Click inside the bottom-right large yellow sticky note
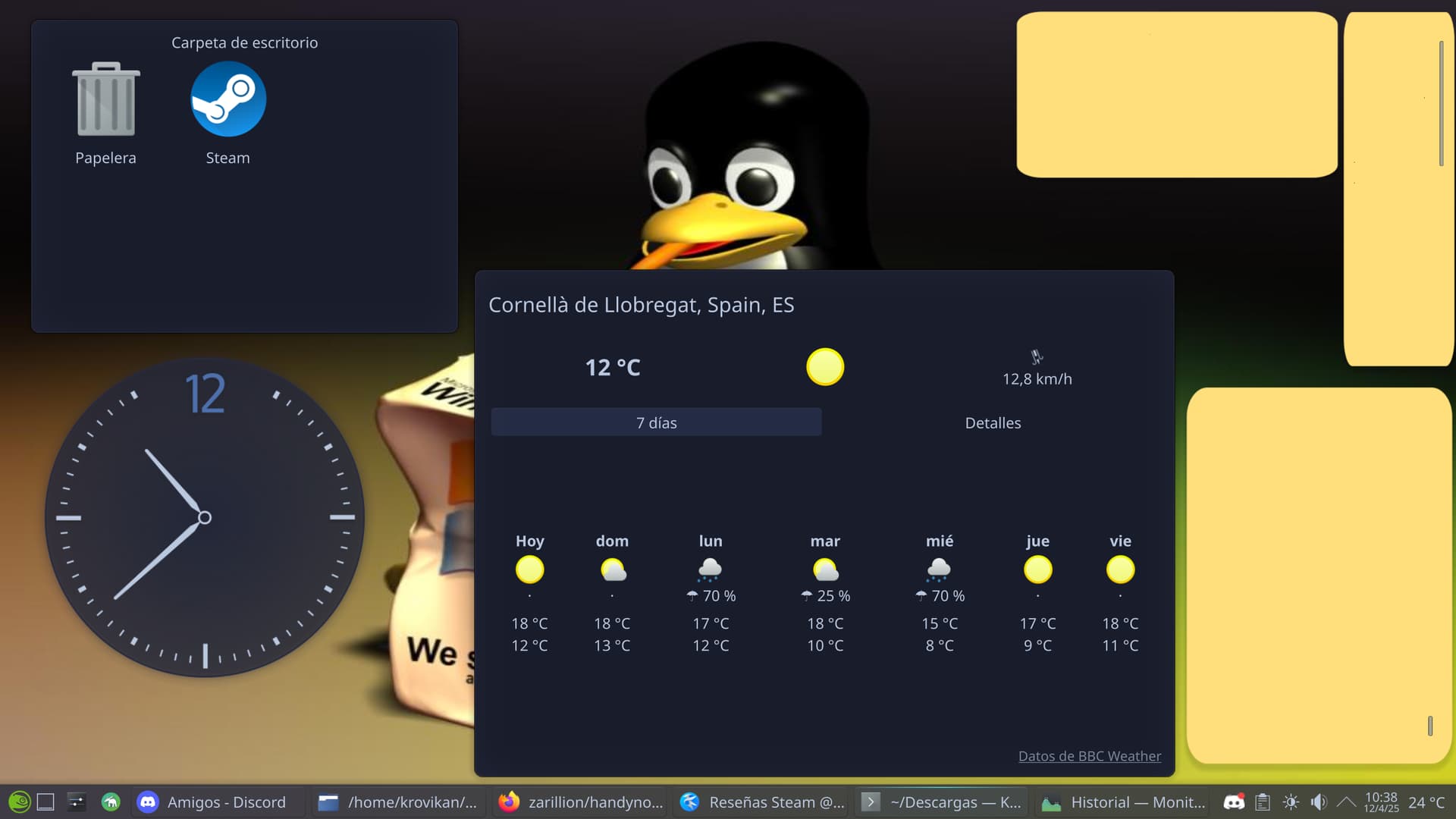Screen dimensions: 1456x819 coord(1318,576)
